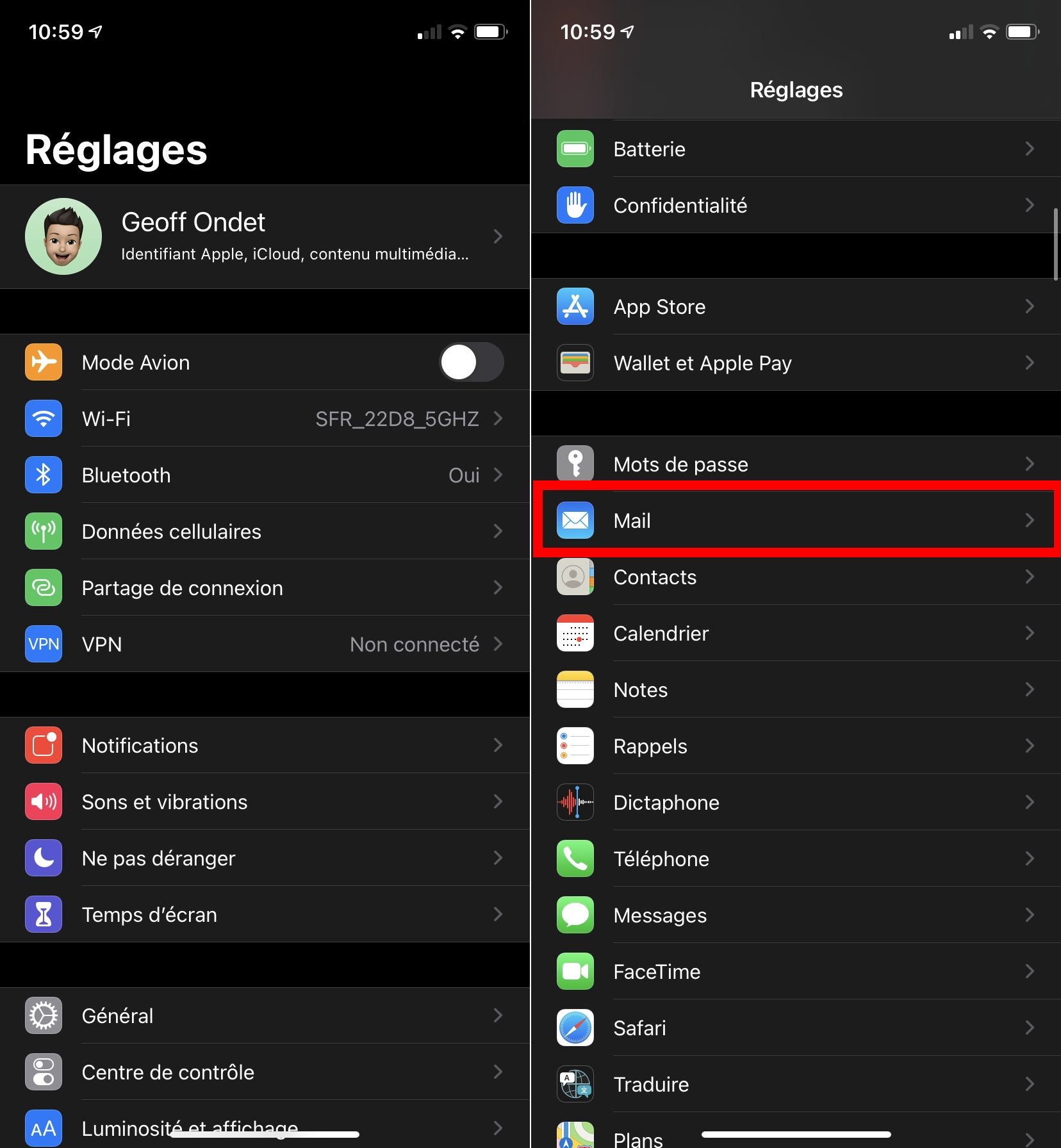Expand the Notifications row chevron
Viewport: 1061px width, 1148px height.
point(498,745)
